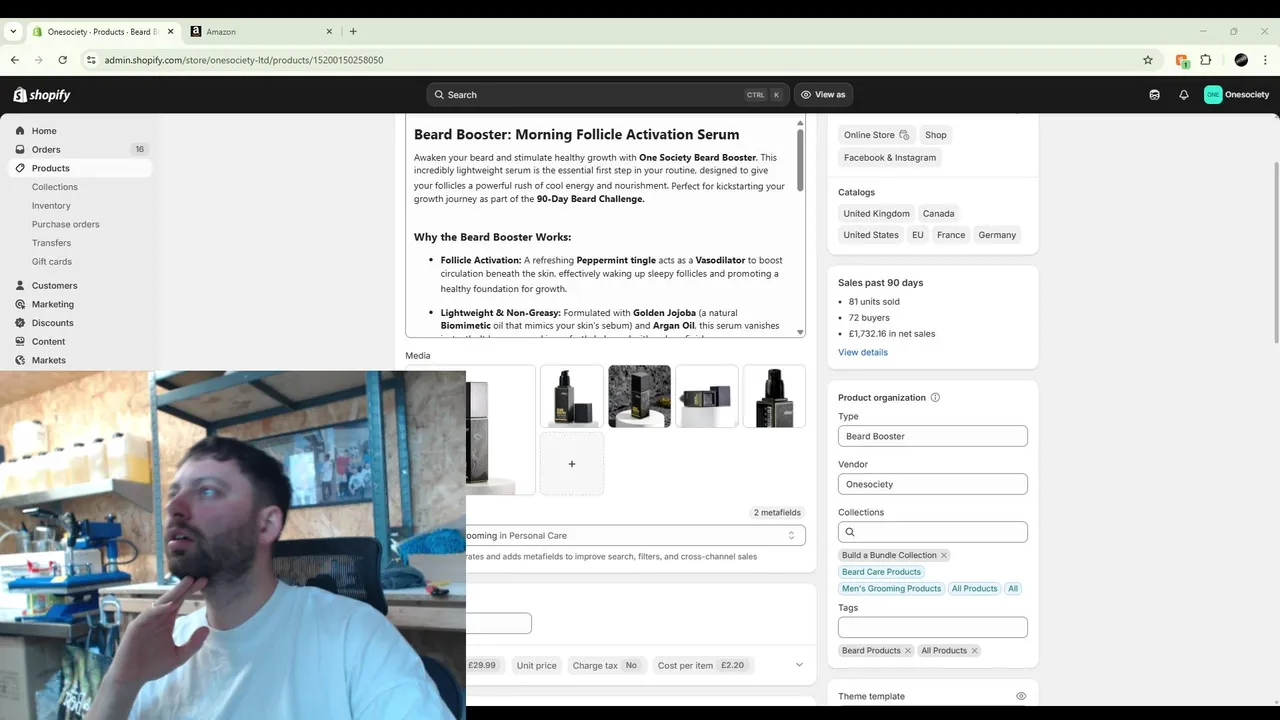Click the Orders count badge 16
This screenshot has height=720, width=1280.
pos(139,150)
